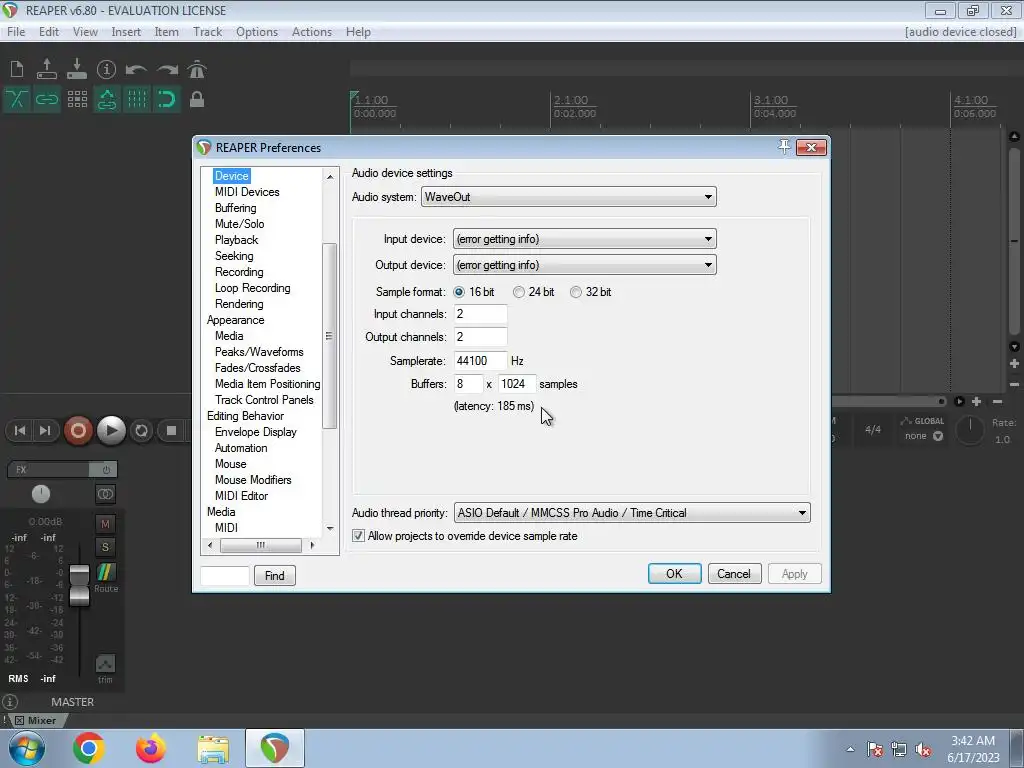The height and width of the screenshot is (768, 1024).
Task: Select 24 bit sample format
Action: point(519,292)
